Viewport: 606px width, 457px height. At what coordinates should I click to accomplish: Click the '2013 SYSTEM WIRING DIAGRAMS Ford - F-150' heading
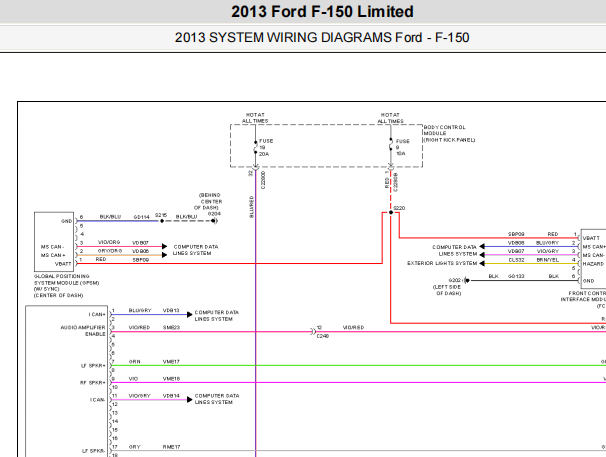[x=322, y=38]
